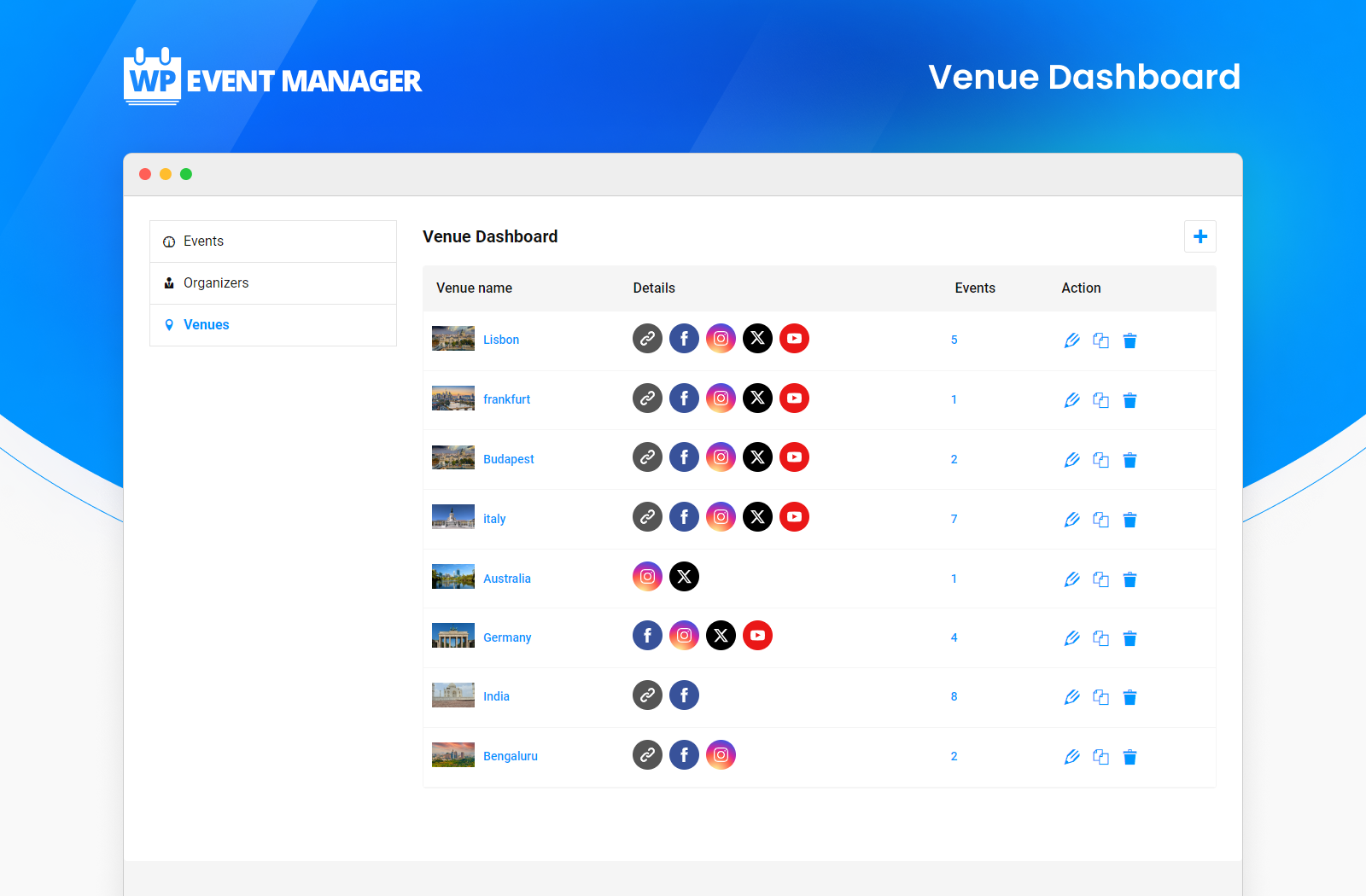Duplicate the italy venue

tap(1101, 520)
